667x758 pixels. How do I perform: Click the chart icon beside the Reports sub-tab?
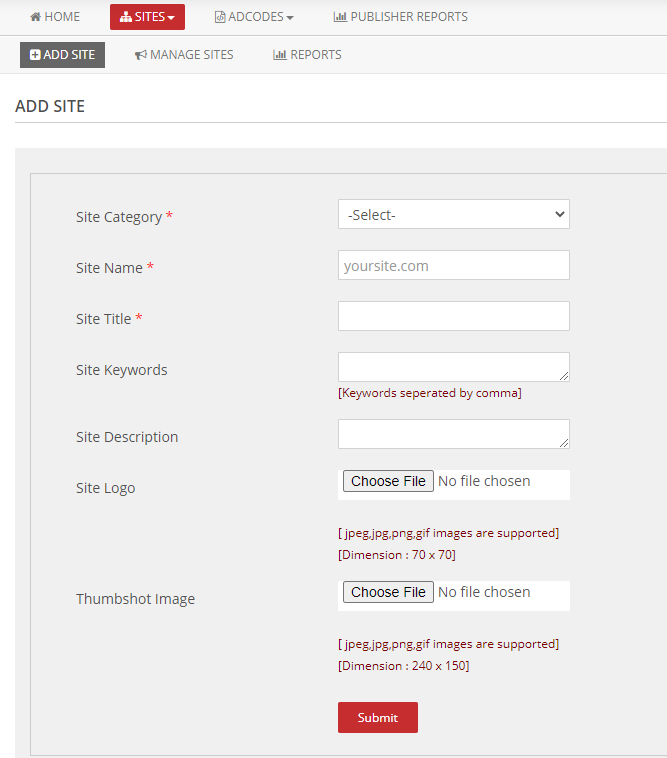(280, 55)
